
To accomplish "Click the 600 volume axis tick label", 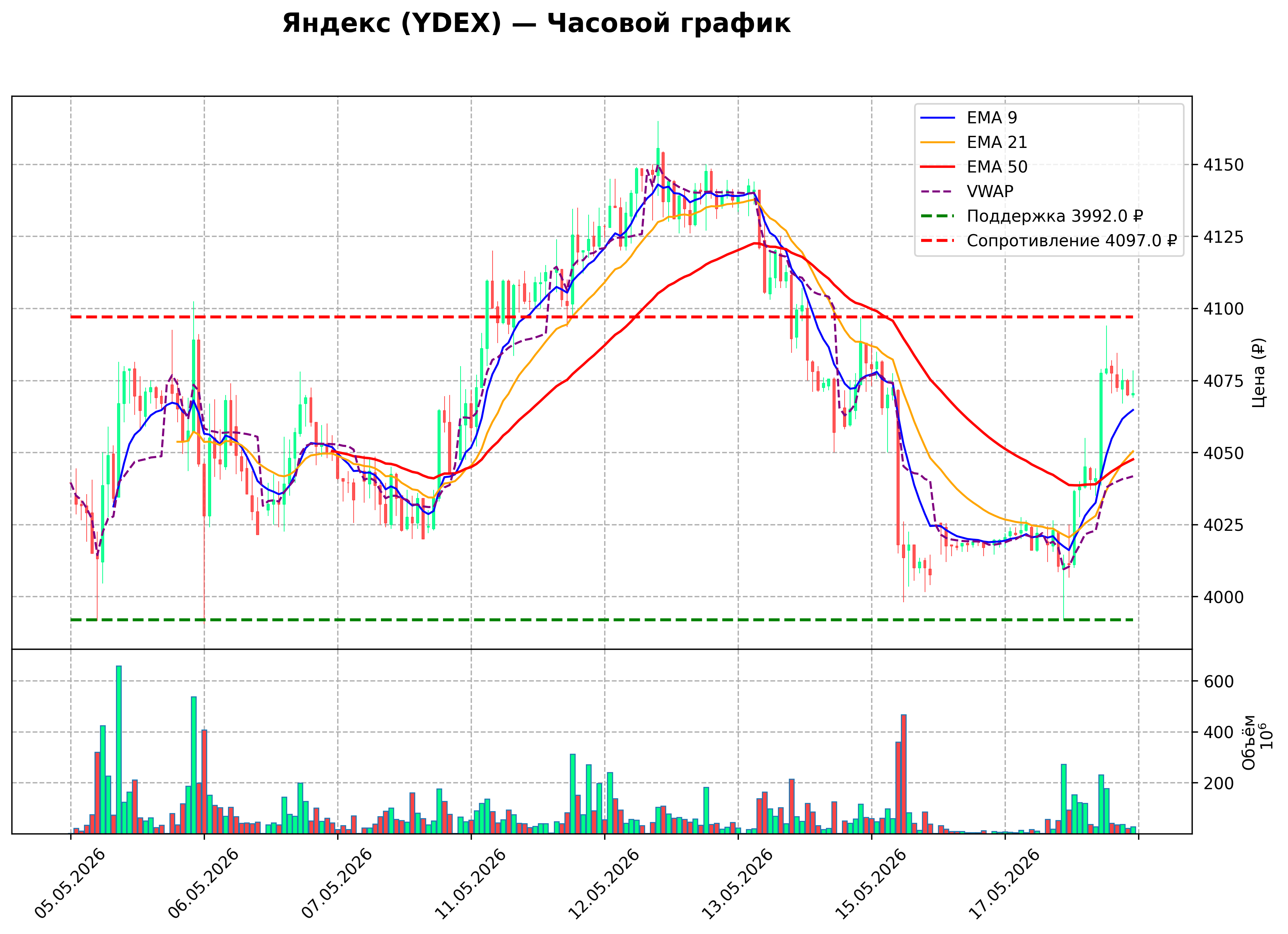I will coord(1218,682).
